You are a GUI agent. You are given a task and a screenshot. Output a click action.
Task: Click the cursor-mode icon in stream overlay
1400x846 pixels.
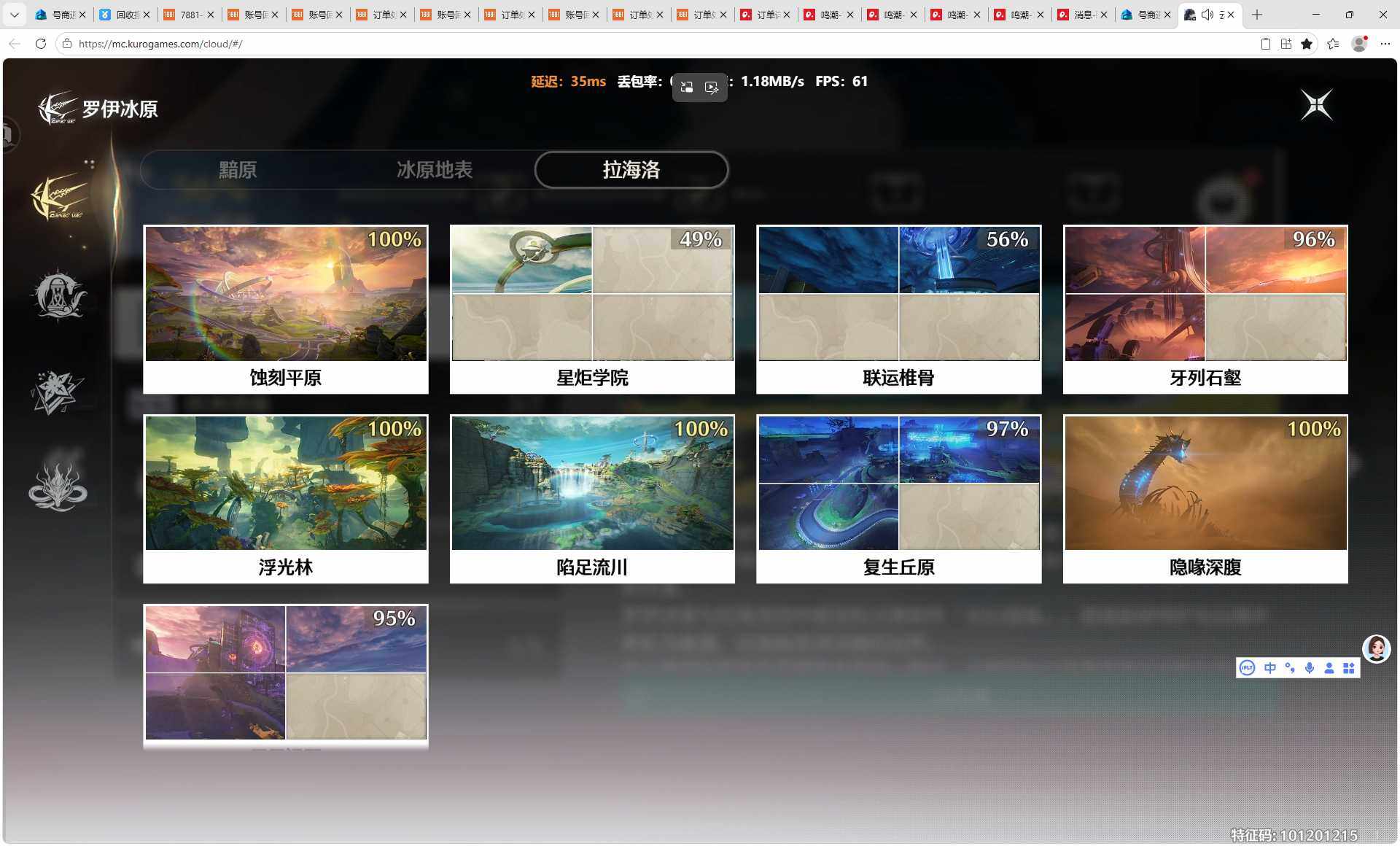(712, 88)
